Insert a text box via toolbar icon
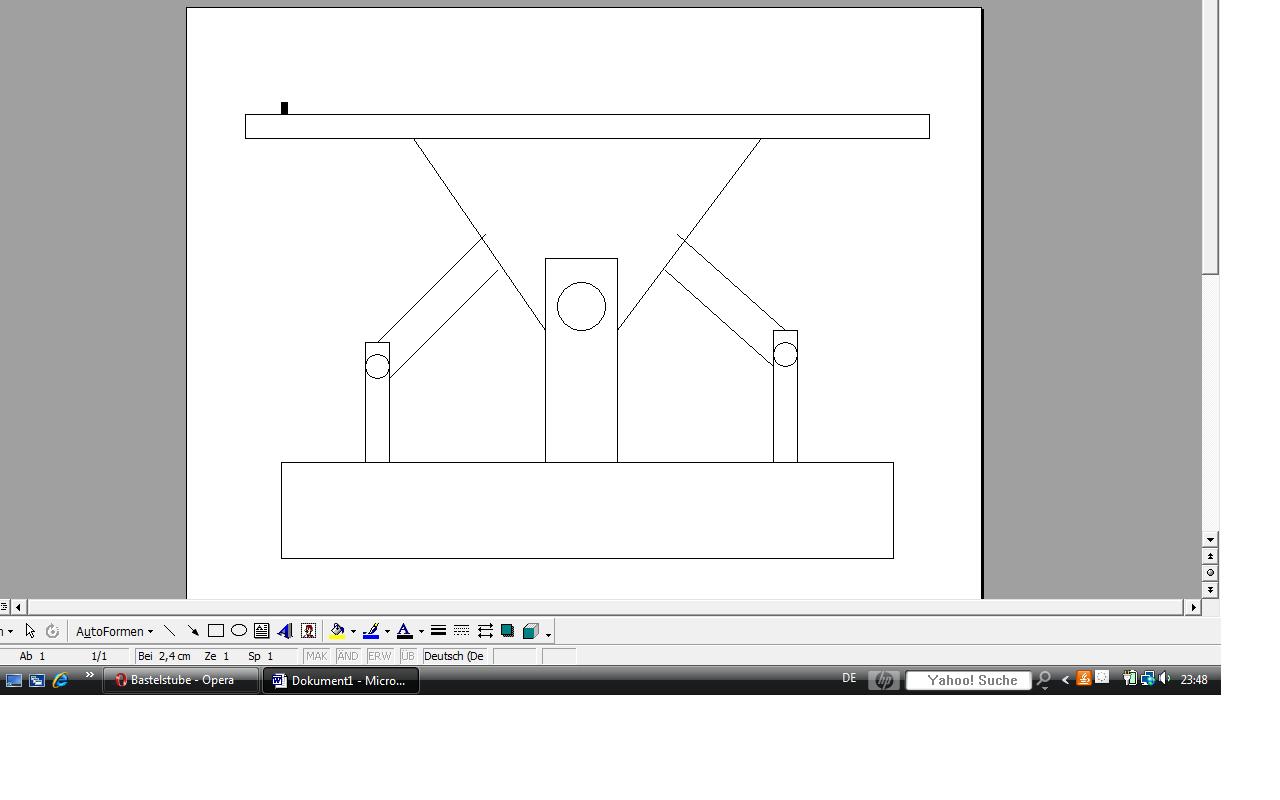Screen dimensions: 1280x800 click(x=262, y=631)
